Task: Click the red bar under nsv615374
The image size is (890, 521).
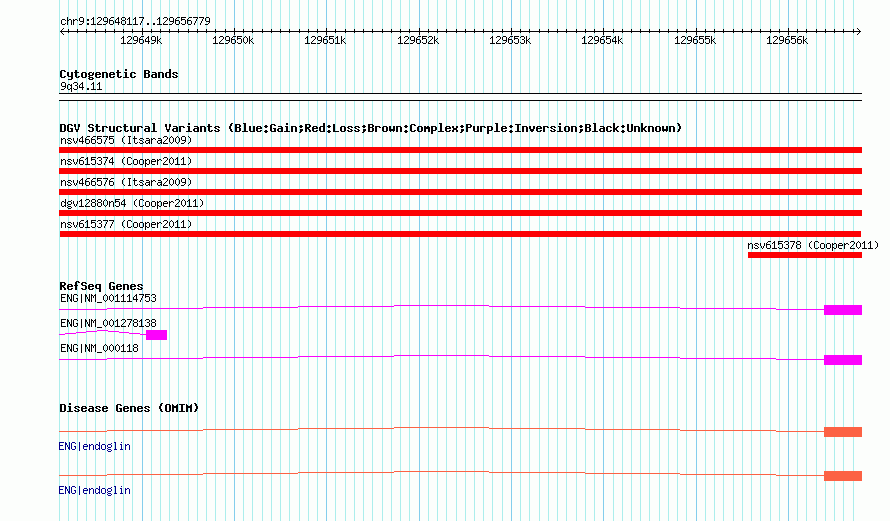Action: click(x=460, y=171)
